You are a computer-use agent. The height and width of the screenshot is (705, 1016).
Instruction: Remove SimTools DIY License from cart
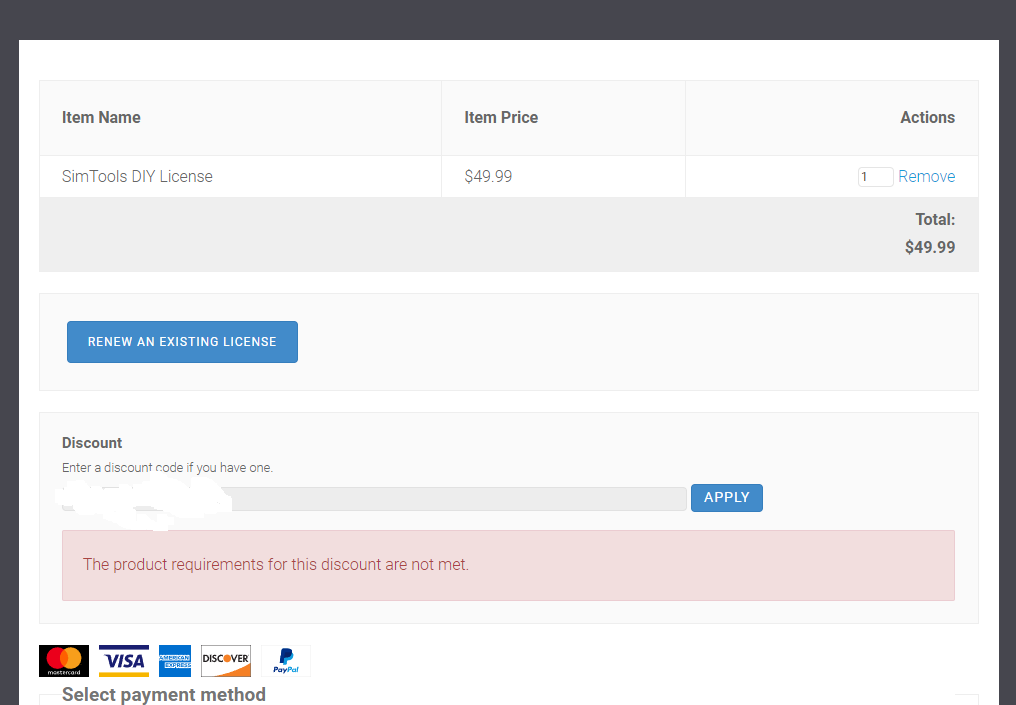(x=926, y=176)
